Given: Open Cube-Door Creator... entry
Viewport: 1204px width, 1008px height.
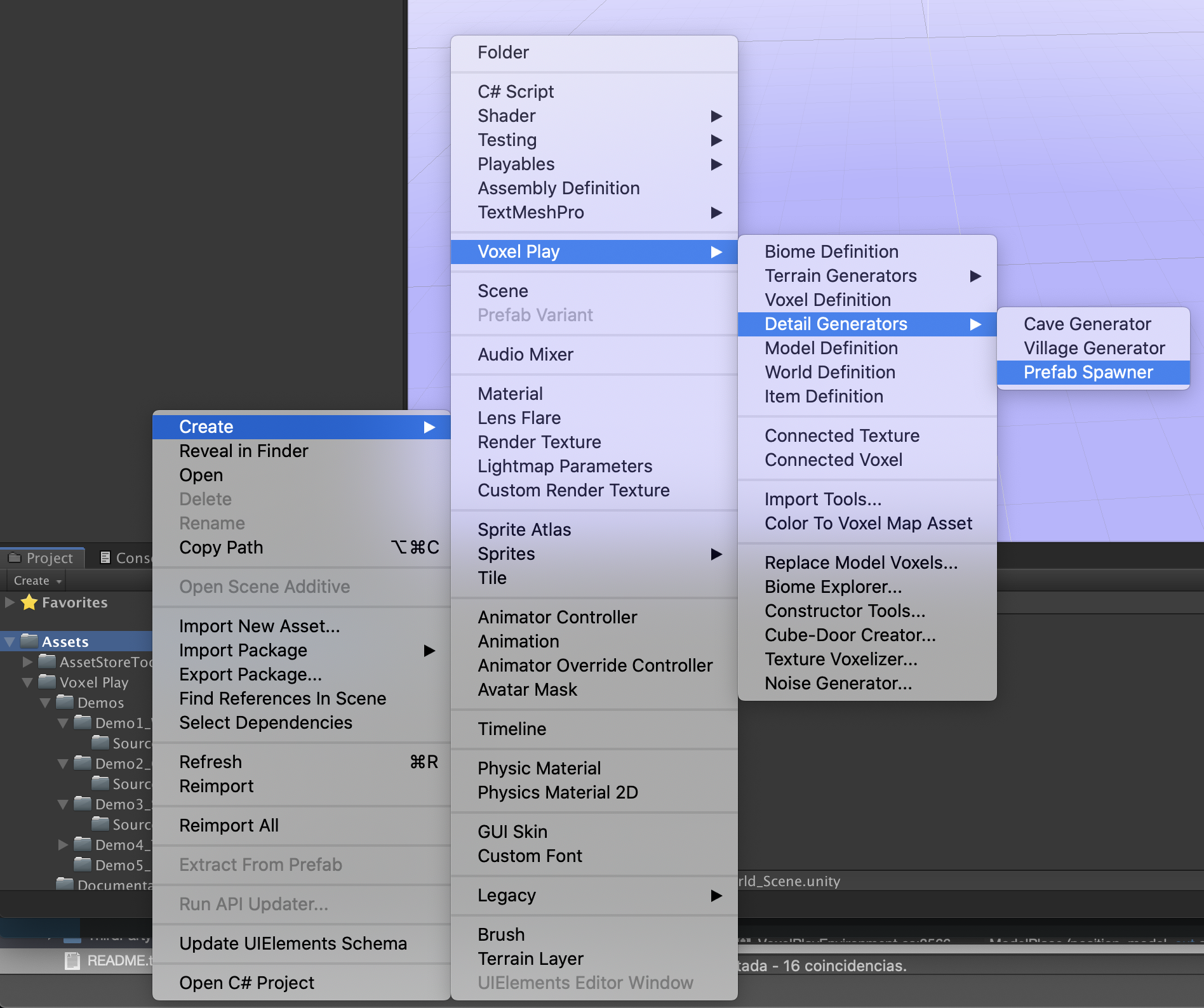Looking at the screenshot, I should (x=867, y=635).
